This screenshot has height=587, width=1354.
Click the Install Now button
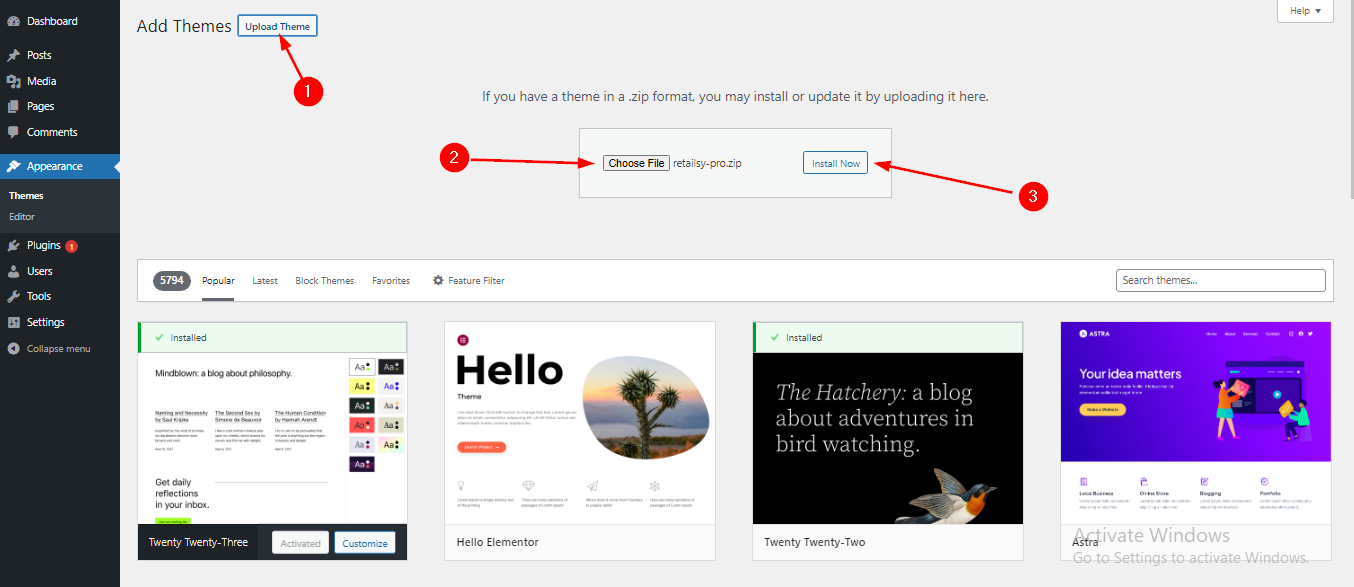click(x=835, y=163)
